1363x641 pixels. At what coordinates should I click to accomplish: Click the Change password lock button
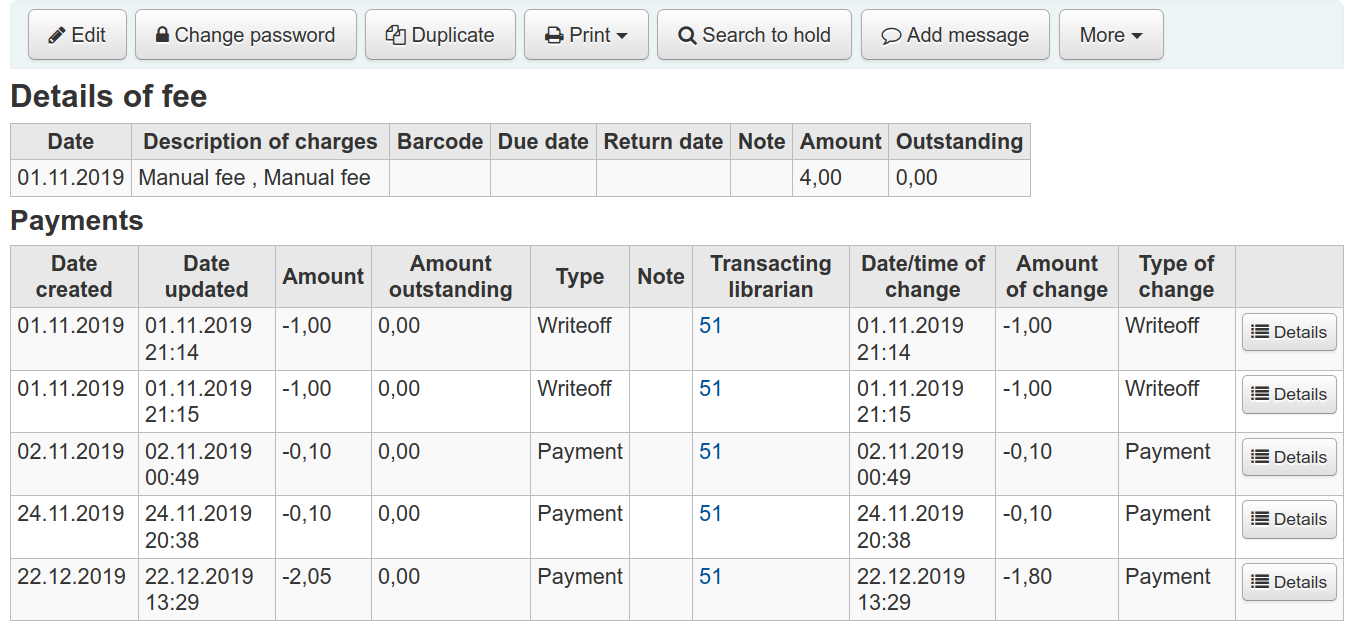coord(245,35)
